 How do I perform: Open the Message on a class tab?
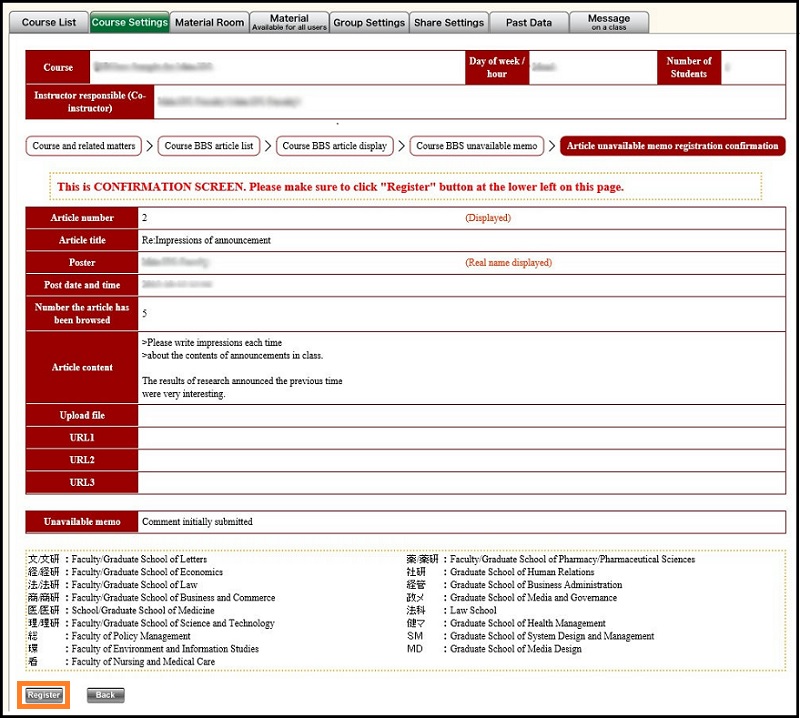[609, 22]
